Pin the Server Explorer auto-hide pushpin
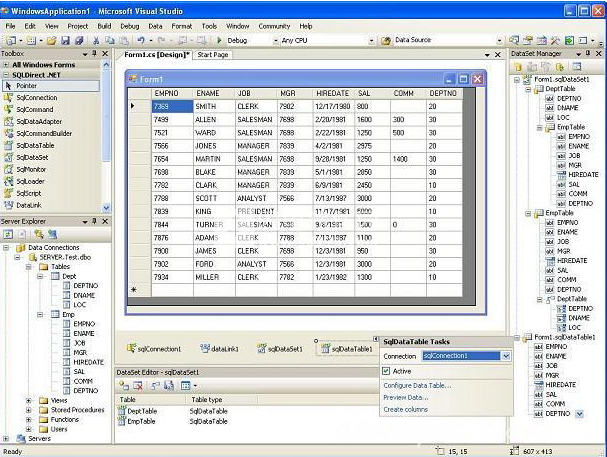 pyautogui.click(x=94, y=221)
